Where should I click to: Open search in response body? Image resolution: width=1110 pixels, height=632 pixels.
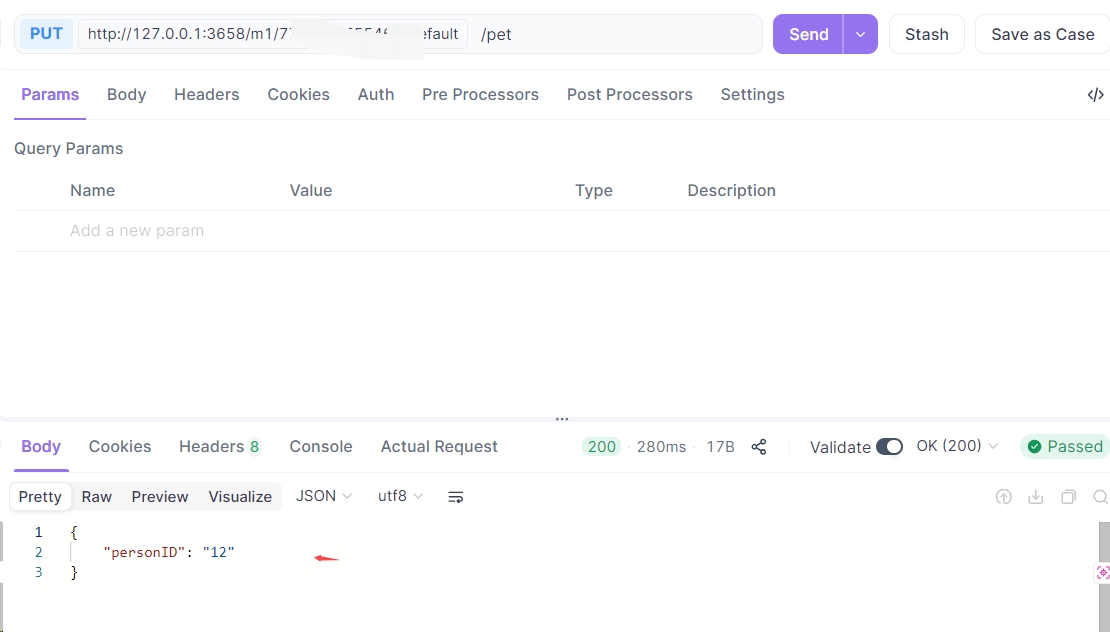coord(1100,497)
